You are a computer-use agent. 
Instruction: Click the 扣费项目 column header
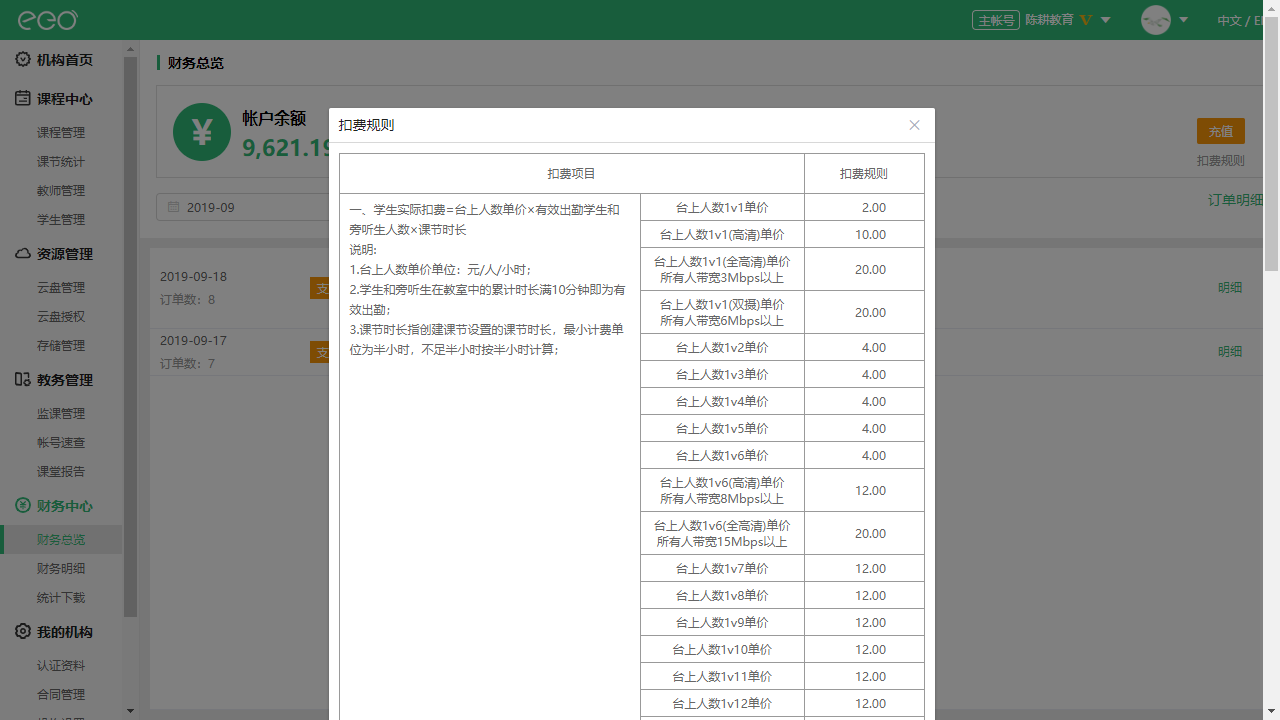[x=572, y=173]
